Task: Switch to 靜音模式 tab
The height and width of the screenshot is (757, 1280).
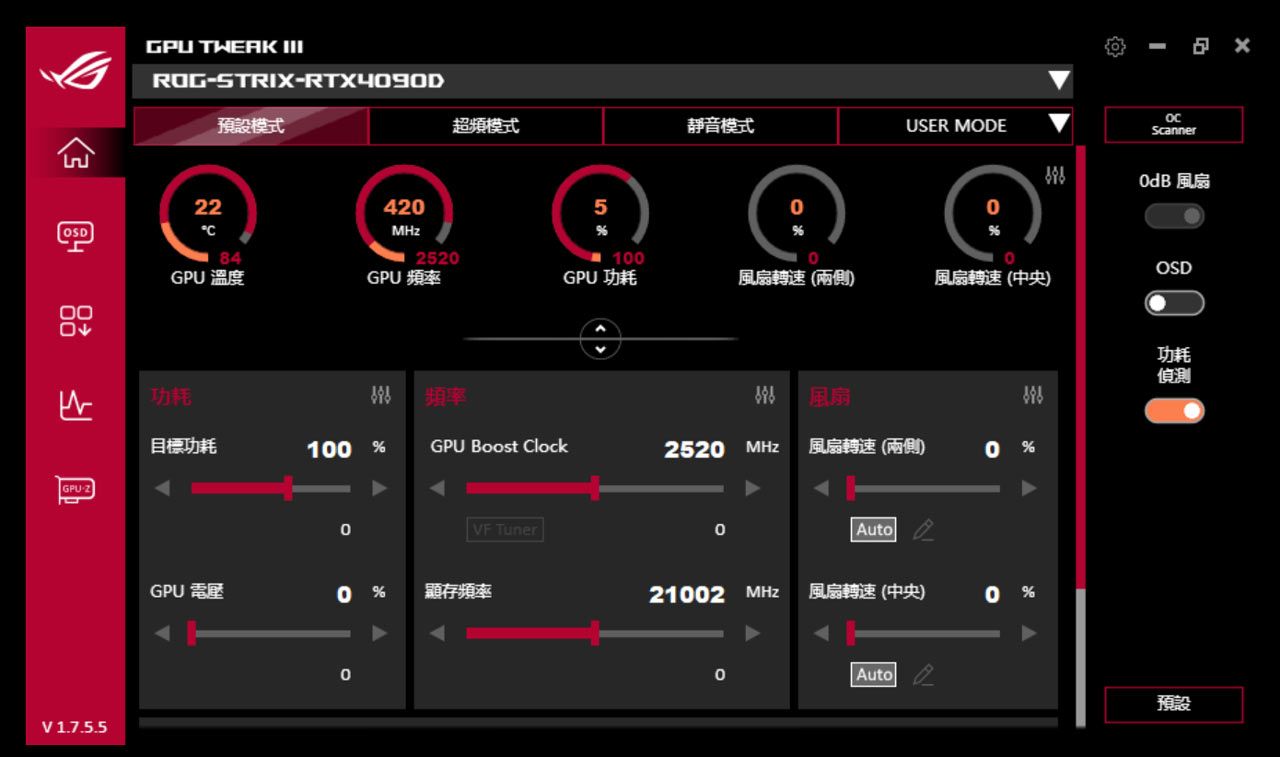Action: [x=720, y=126]
